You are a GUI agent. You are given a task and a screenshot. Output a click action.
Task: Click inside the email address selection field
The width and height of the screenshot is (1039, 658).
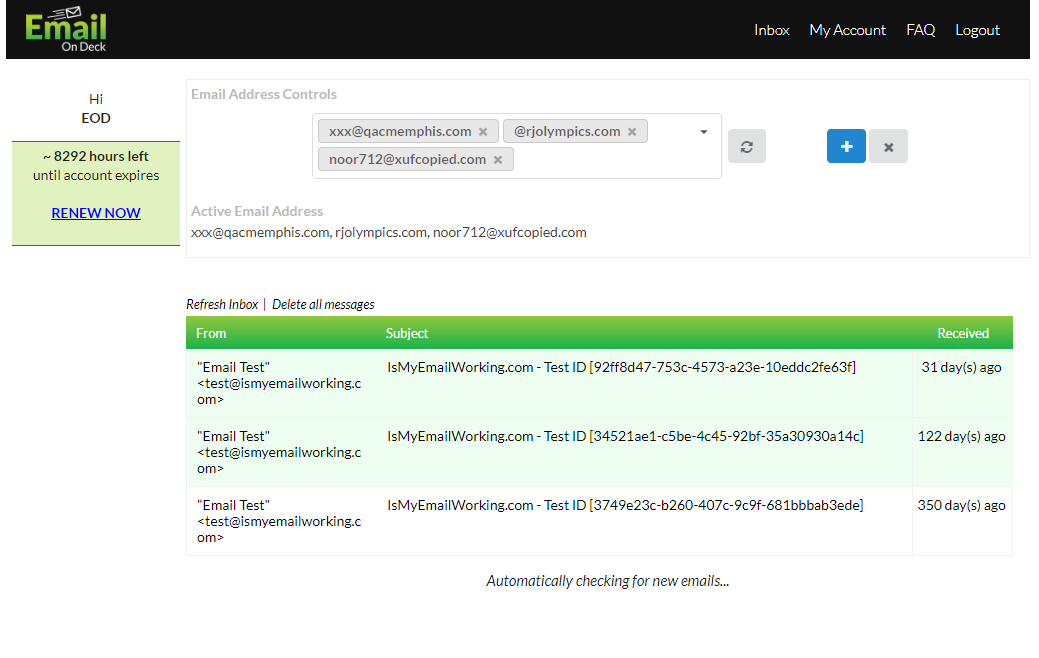pyautogui.click(x=610, y=160)
